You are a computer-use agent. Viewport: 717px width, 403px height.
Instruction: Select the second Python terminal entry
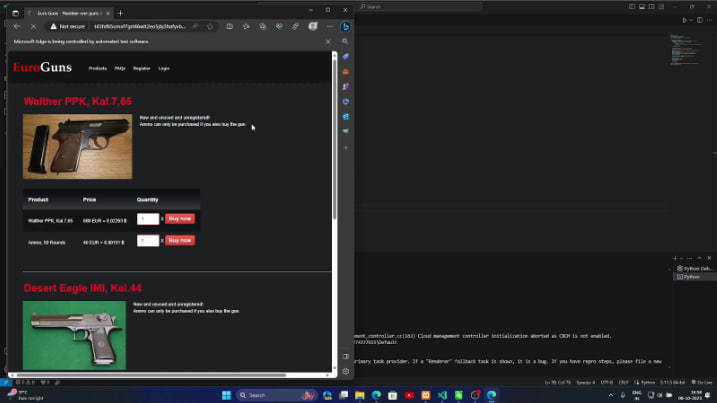tap(694, 277)
